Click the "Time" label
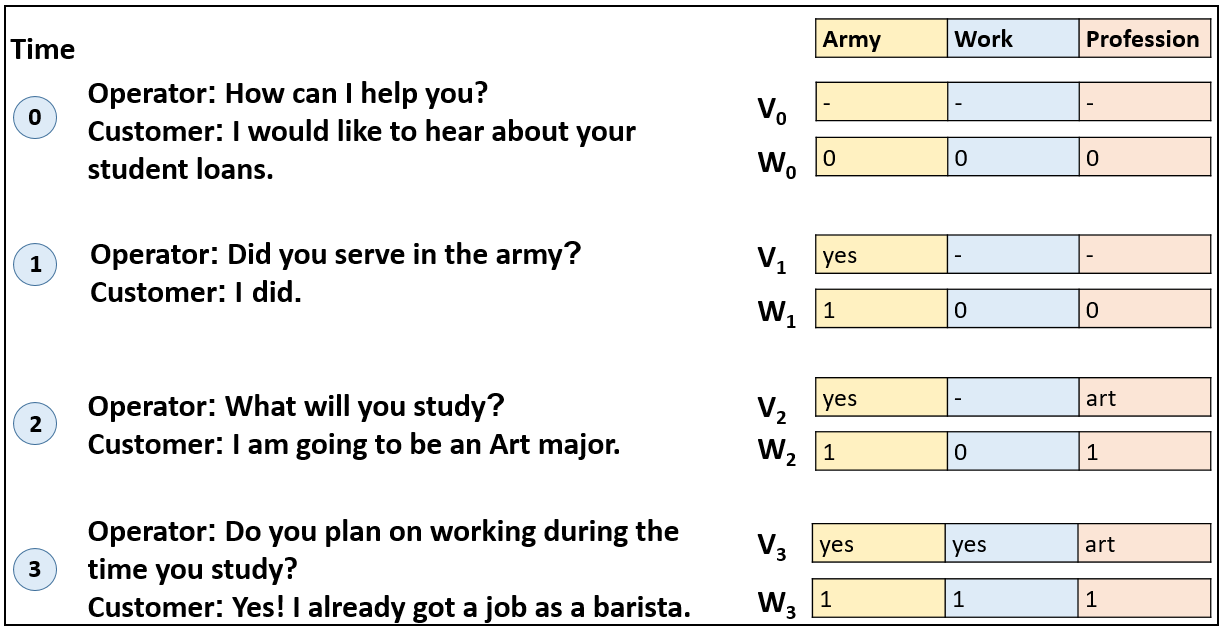The image size is (1222, 629). [43, 50]
